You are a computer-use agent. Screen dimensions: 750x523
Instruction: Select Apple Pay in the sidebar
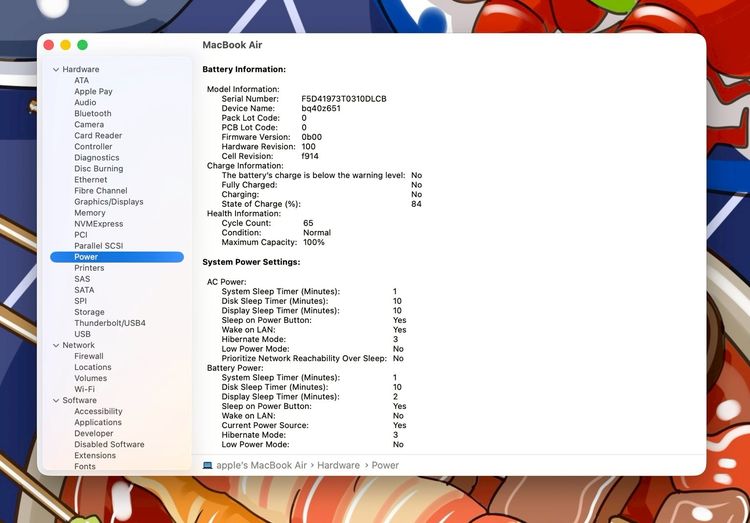[93, 91]
